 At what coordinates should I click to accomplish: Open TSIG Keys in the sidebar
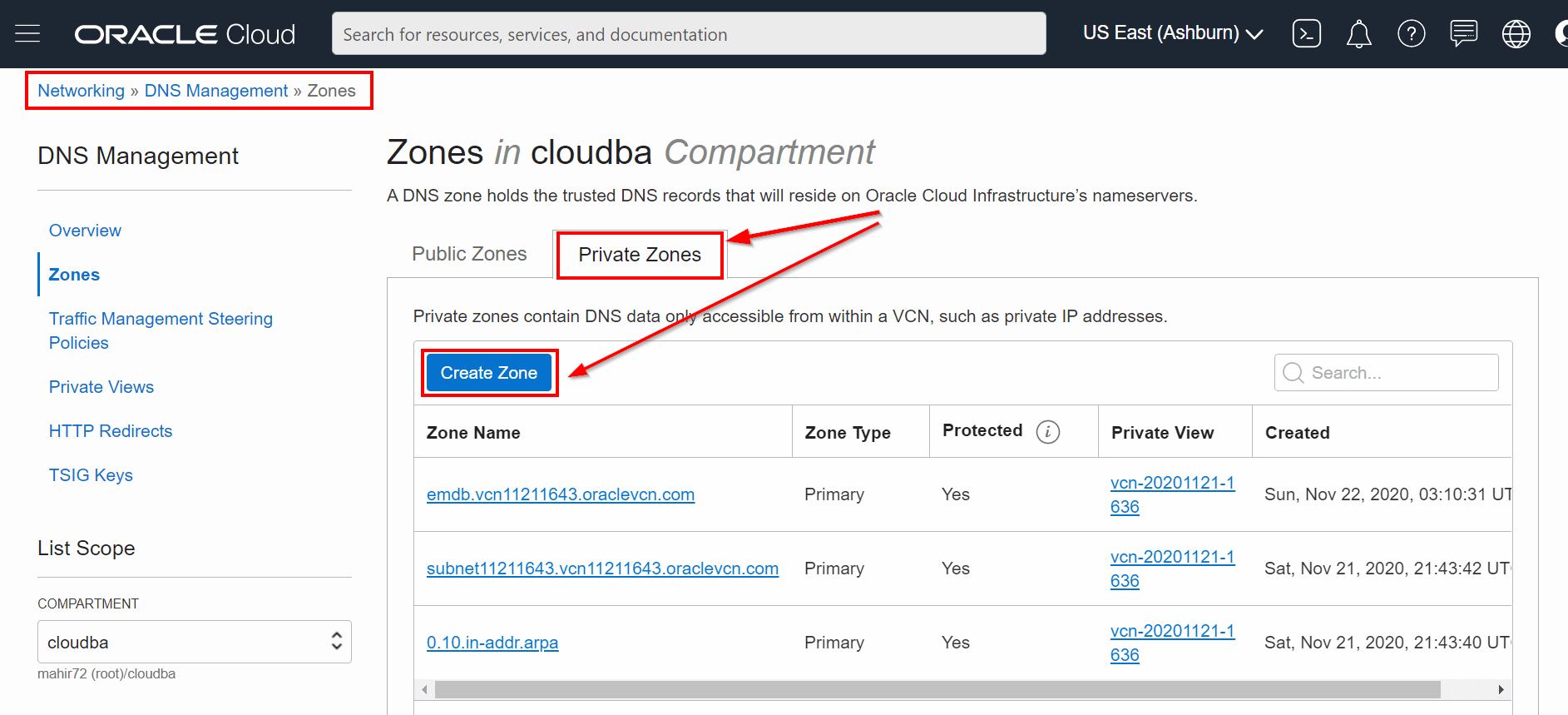point(91,475)
